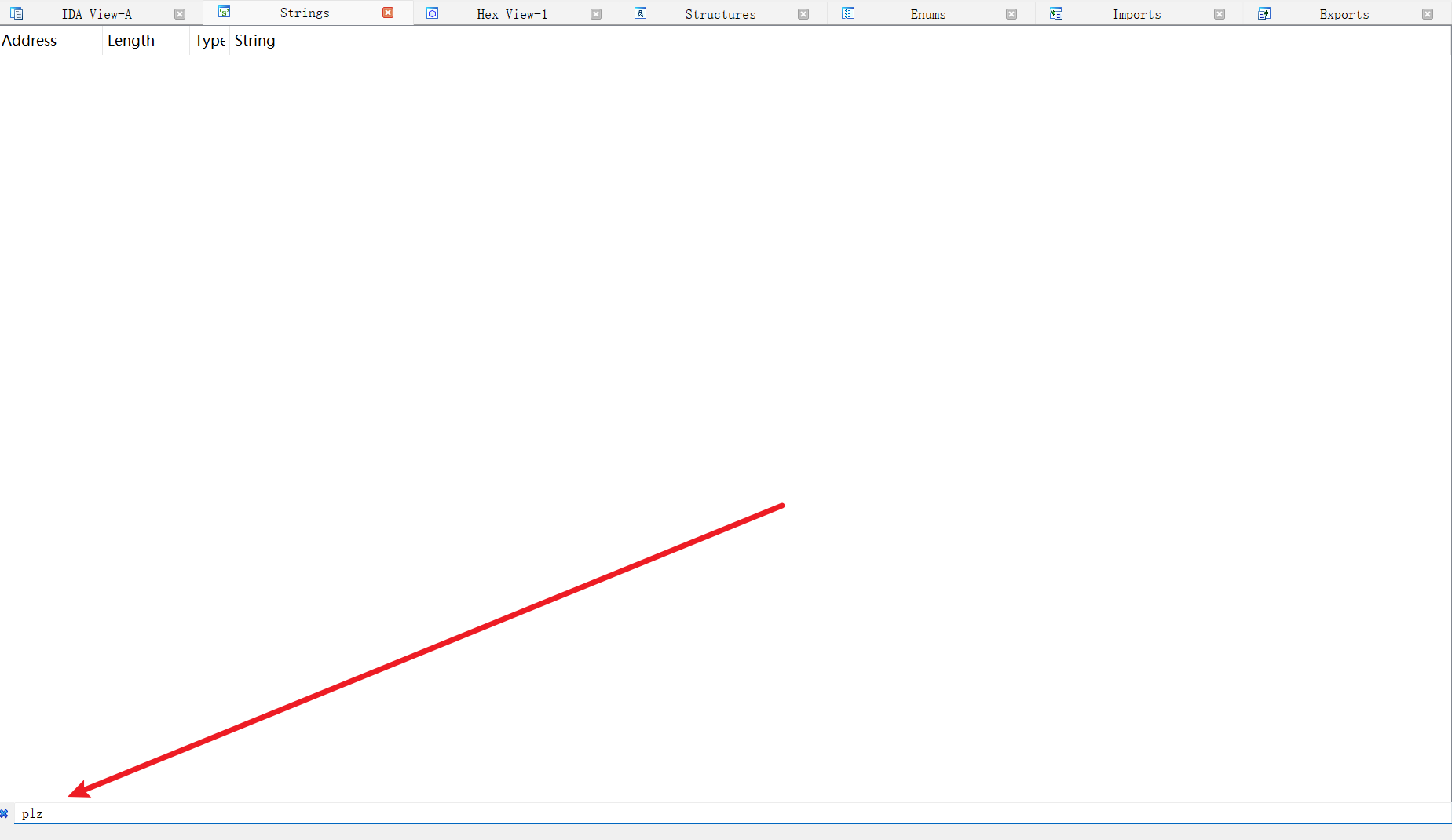Click the Exports tab icon
This screenshot has width=1452, height=840.
(1264, 13)
